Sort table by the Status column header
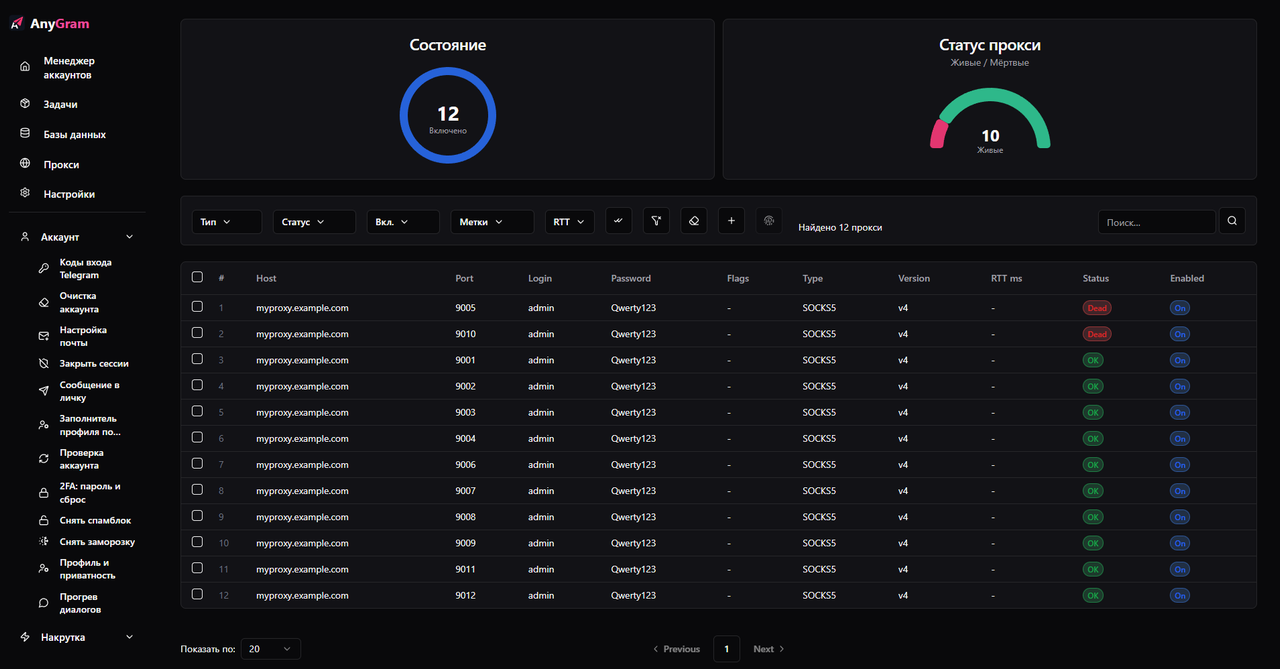The image size is (1280, 669). click(1096, 278)
